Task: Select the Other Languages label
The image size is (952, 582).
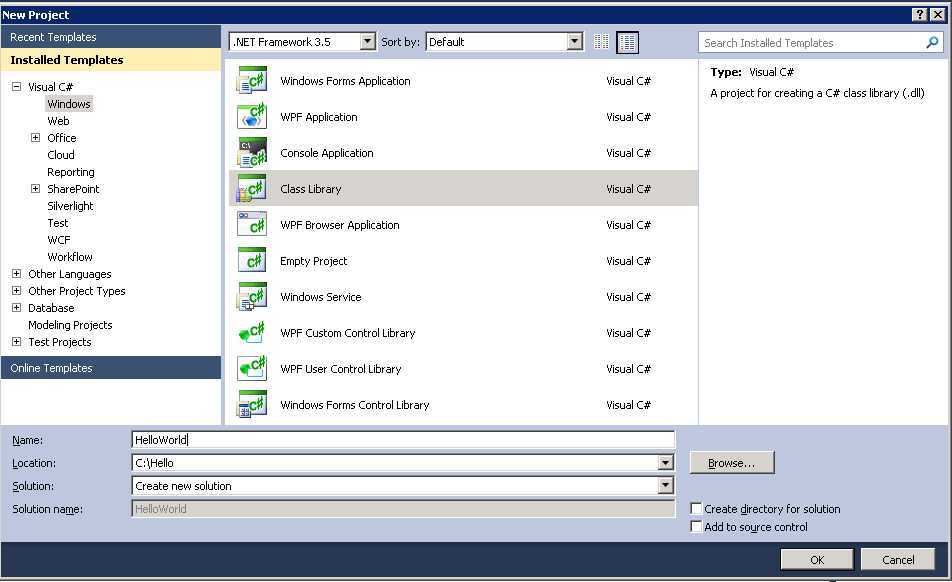Action: 70,274
